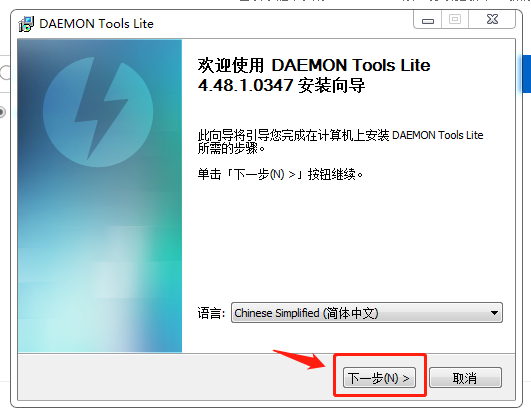Screen dimensions: 531x416
Task: Click the greyed-out maximize button
Action: coord(455,19)
